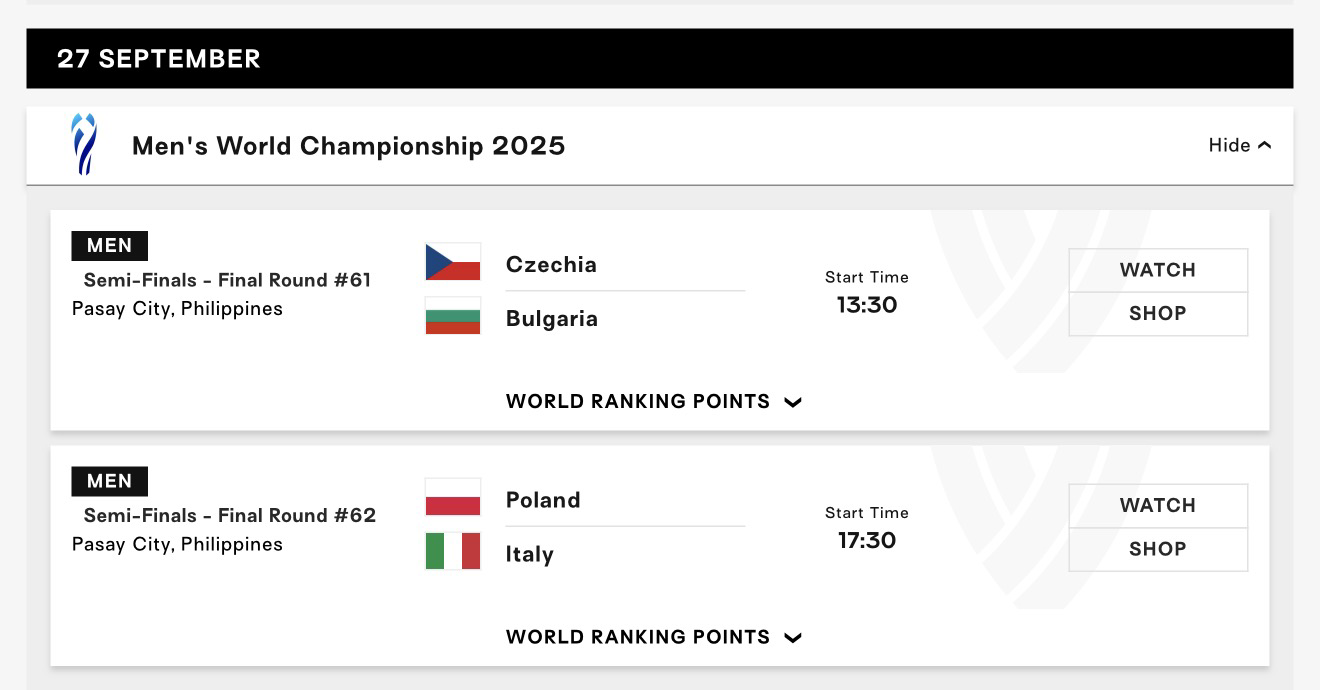Open the Bulgaria team name link
Image resolution: width=1320 pixels, height=690 pixels.
point(552,319)
